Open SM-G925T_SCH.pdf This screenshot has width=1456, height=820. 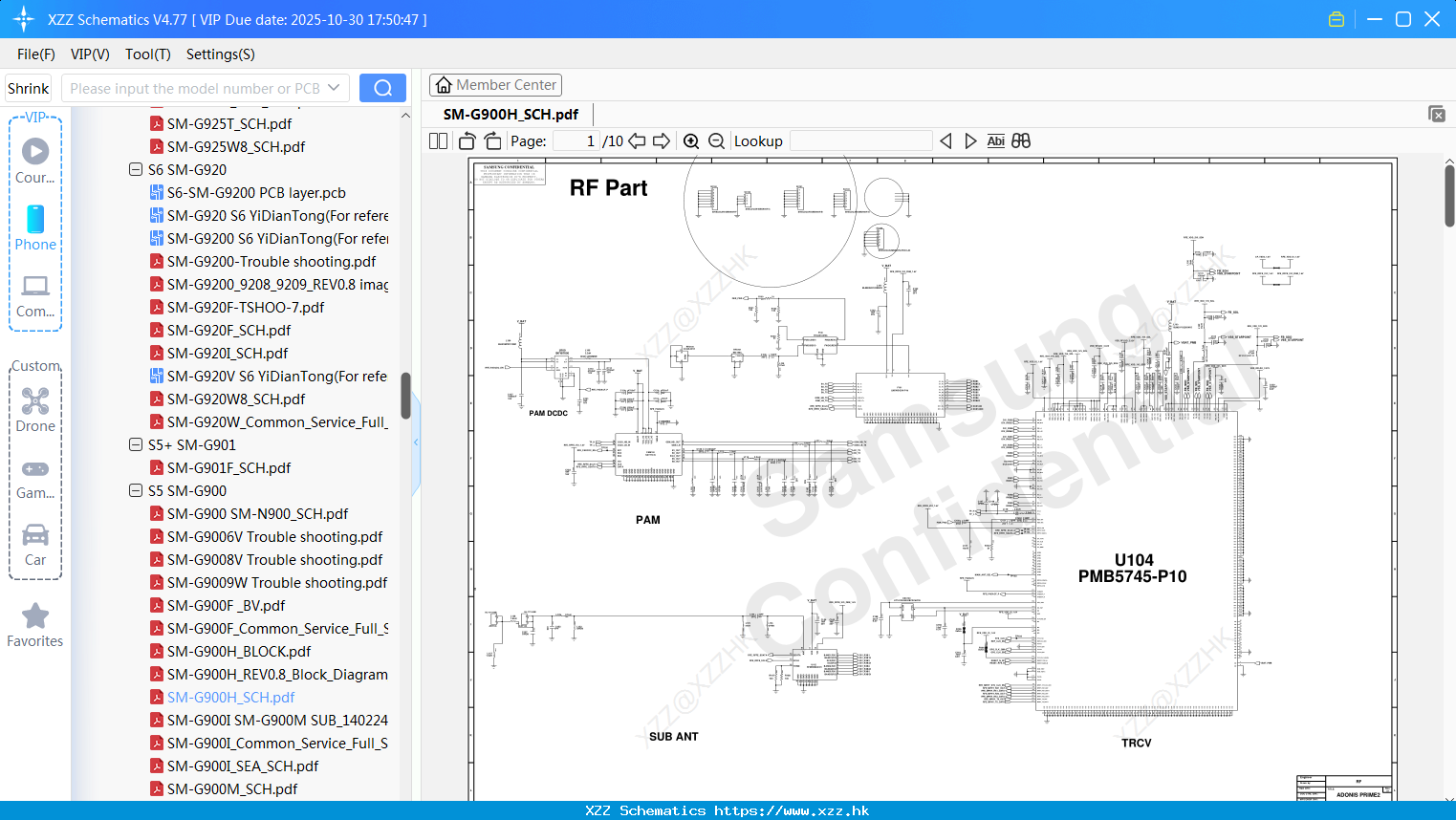(x=221, y=123)
